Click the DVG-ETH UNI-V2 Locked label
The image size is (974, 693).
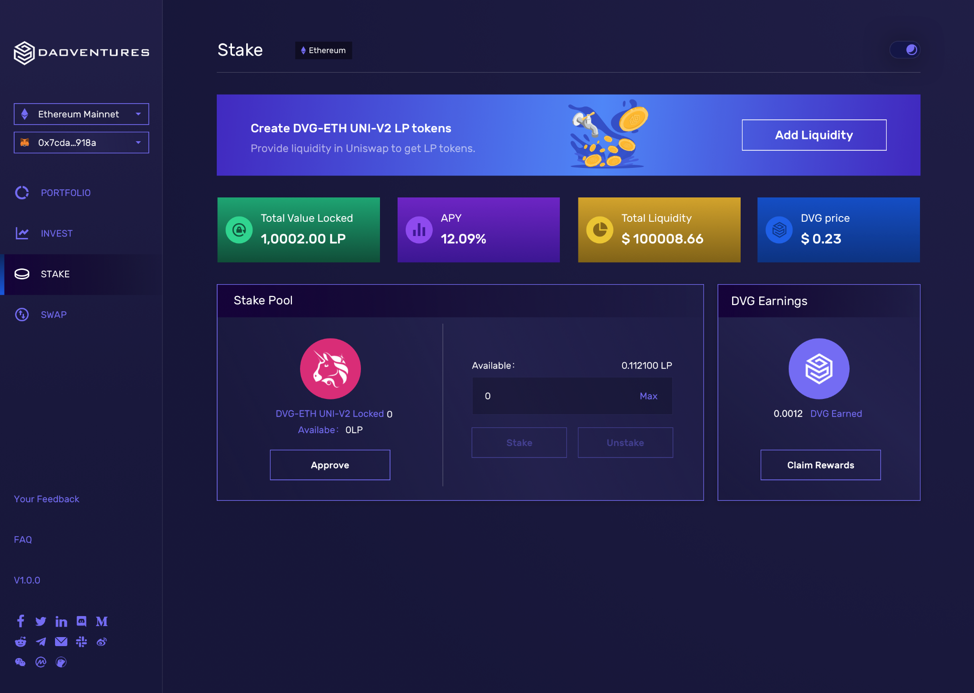pos(330,414)
